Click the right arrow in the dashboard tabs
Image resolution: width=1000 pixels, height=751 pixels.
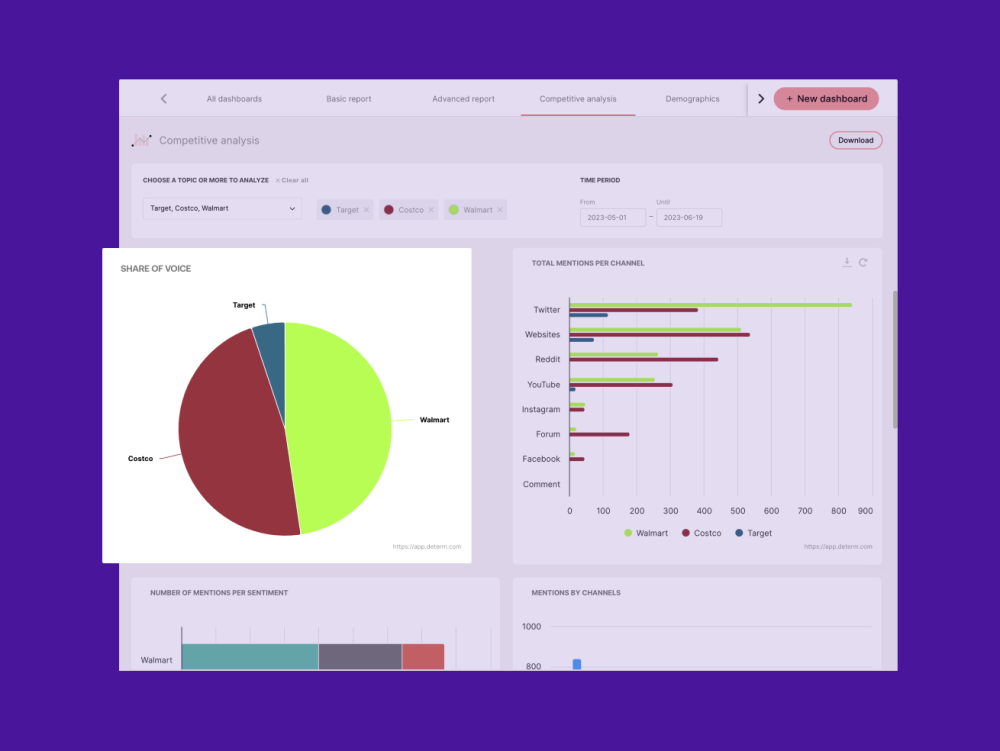coord(760,98)
